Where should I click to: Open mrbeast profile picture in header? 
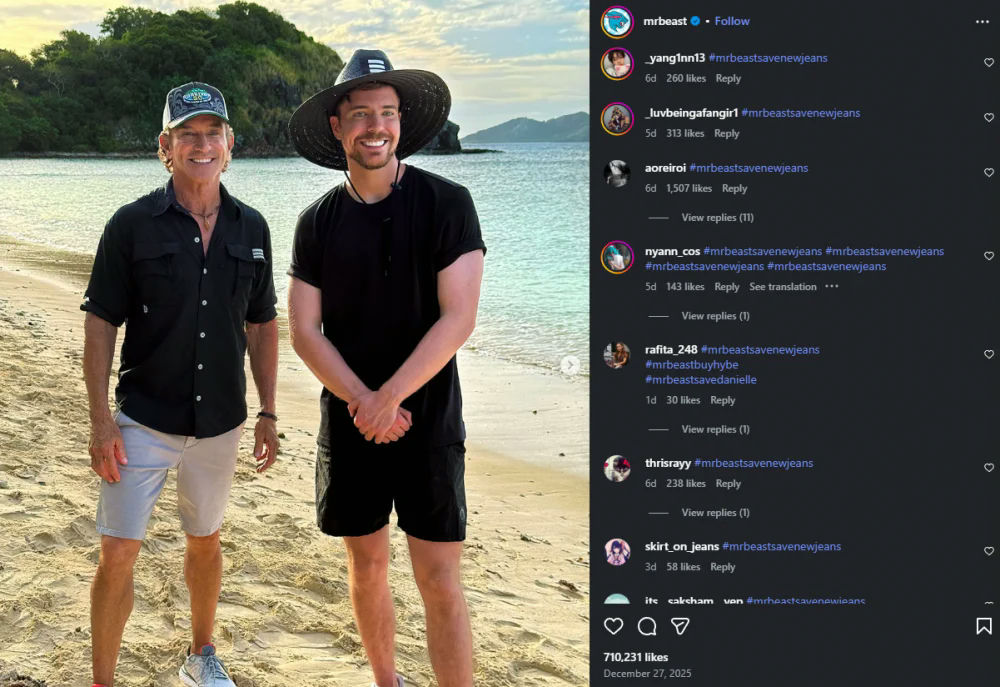pos(617,21)
